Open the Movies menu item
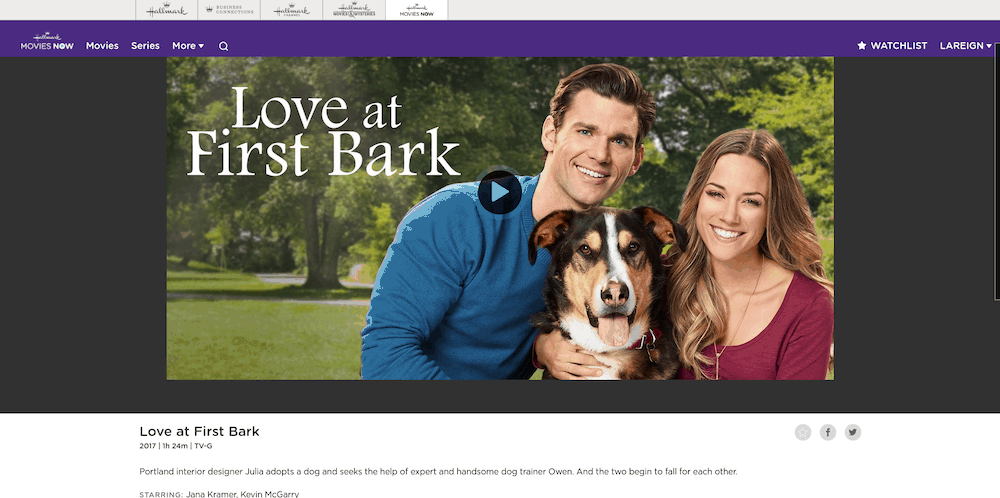 pyautogui.click(x=102, y=46)
